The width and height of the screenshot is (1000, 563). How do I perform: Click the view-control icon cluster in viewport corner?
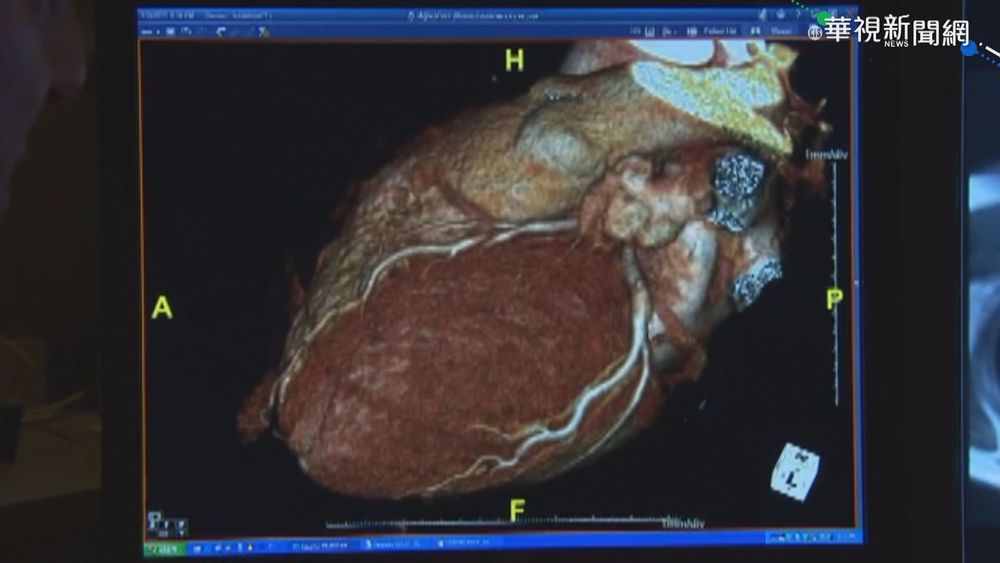tap(166, 525)
